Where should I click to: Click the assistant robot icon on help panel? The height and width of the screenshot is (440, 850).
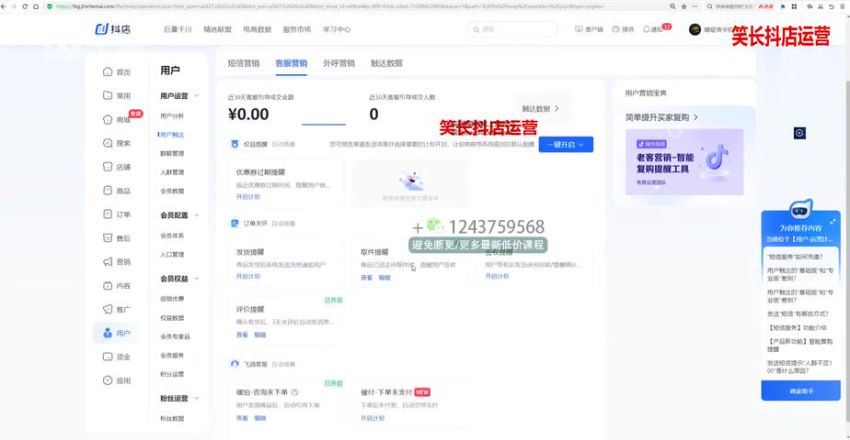point(800,210)
